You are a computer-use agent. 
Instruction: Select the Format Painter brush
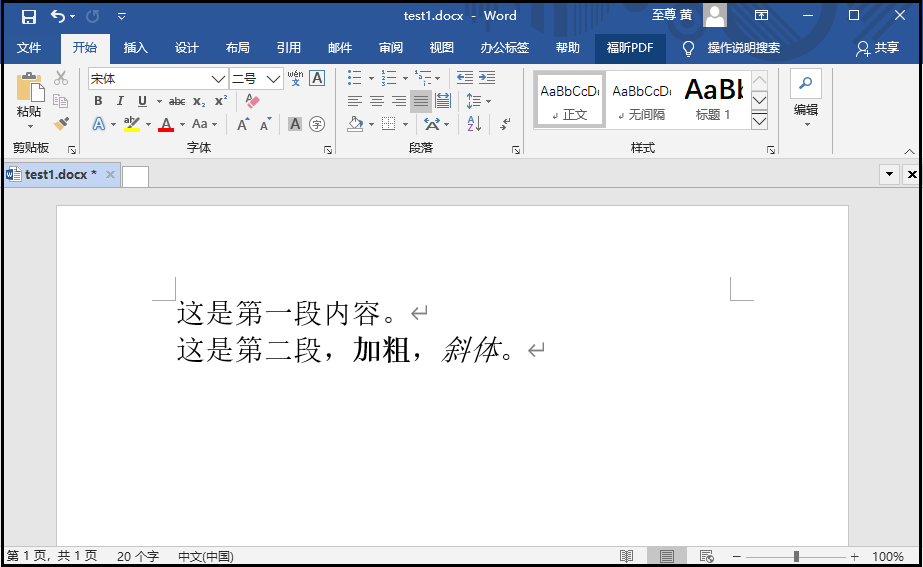61,124
